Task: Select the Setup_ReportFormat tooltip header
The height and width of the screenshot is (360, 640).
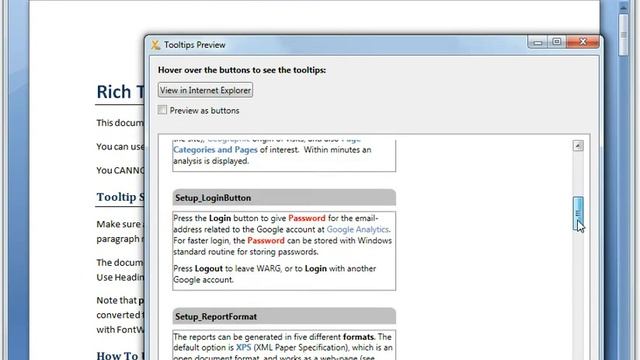Action: (284, 316)
